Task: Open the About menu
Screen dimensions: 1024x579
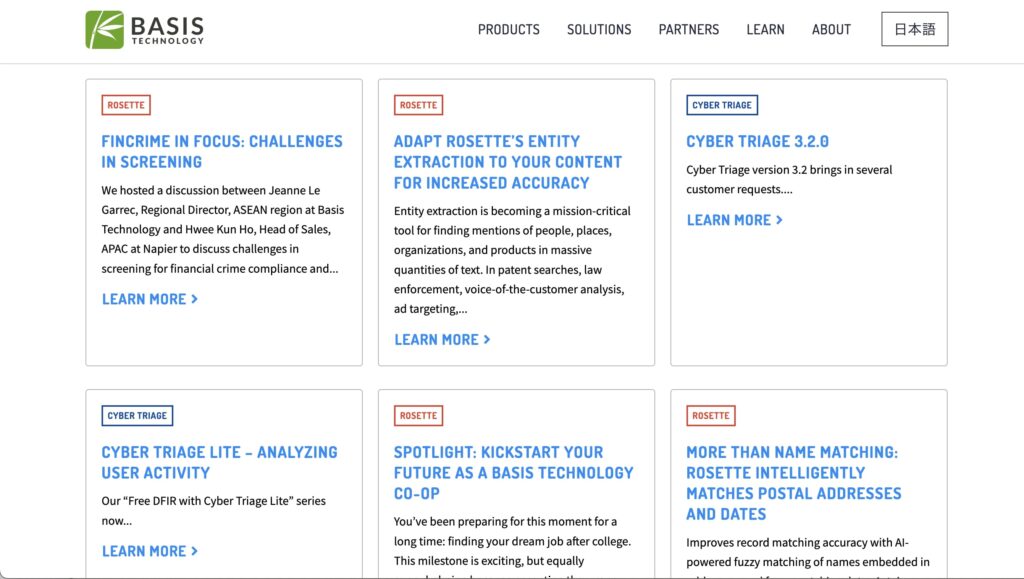Action: [x=831, y=30]
